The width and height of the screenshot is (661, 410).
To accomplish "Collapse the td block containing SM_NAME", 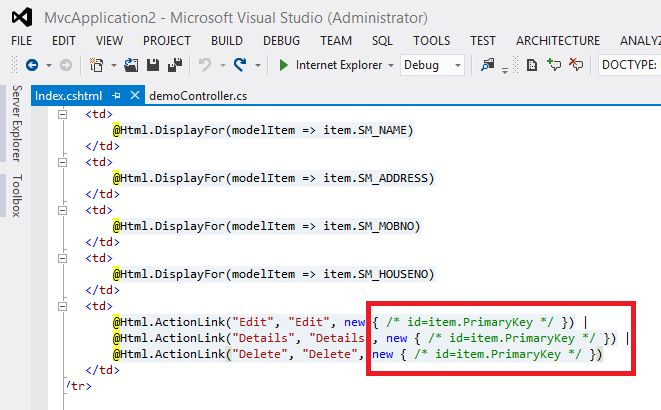I will click(x=62, y=114).
